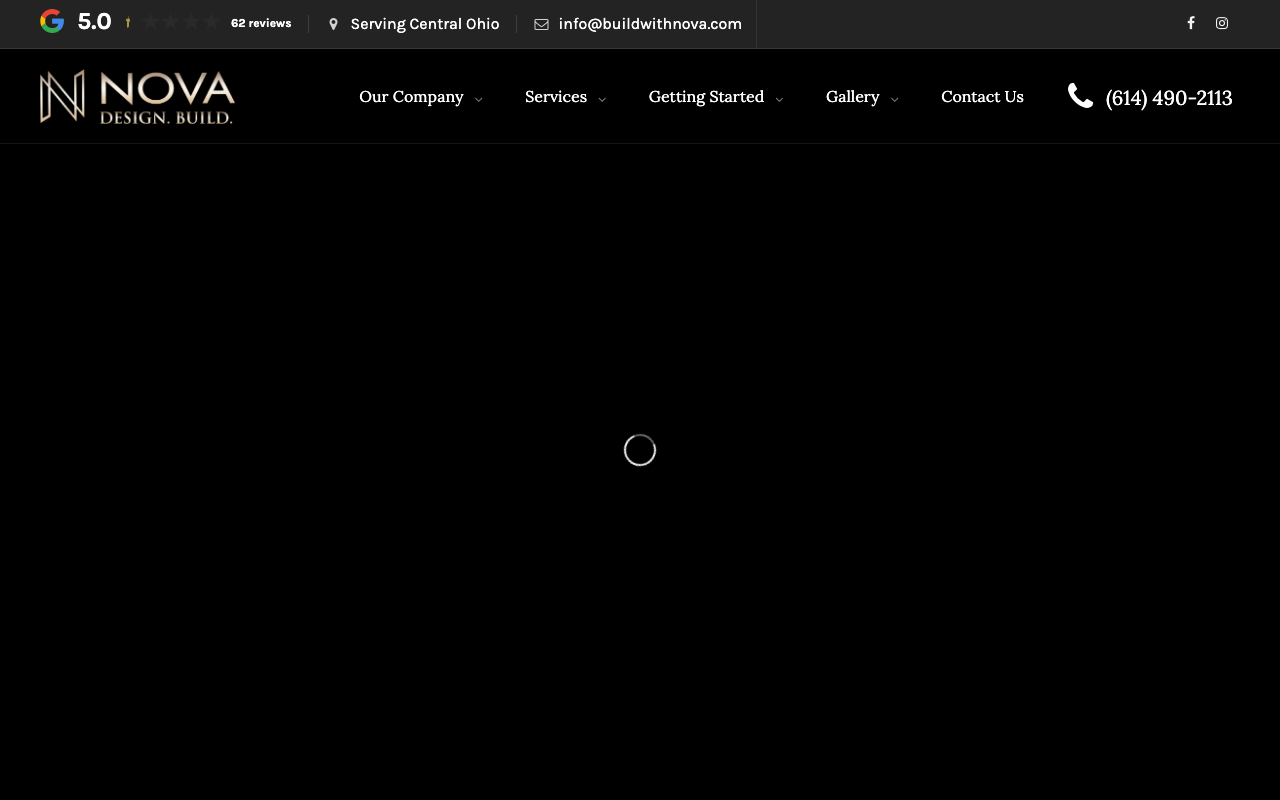This screenshot has width=1280, height=800.
Task: Open the Instagram profile icon
Action: tap(1222, 23)
